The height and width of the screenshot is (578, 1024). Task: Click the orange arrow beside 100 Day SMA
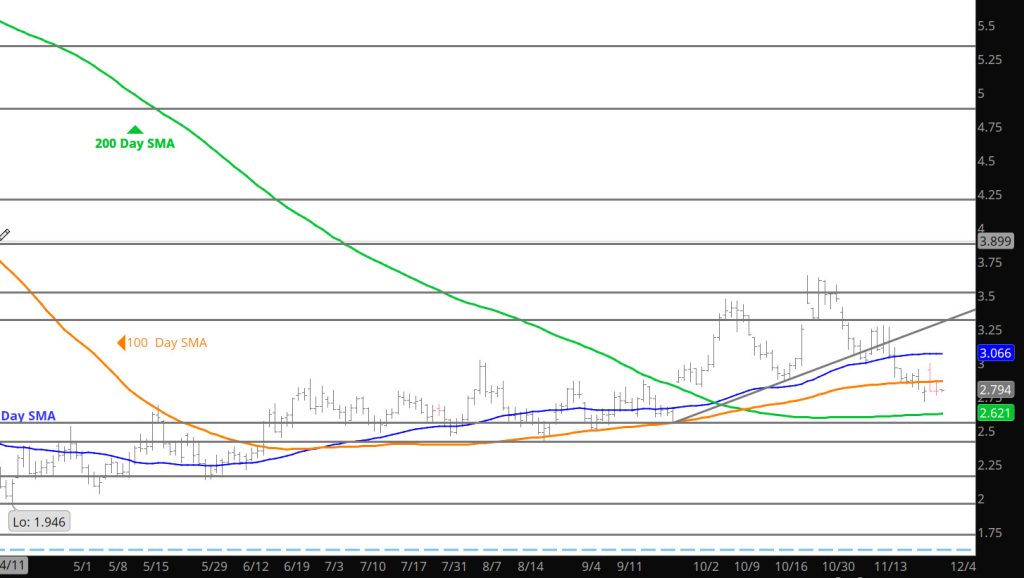pos(121,343)
